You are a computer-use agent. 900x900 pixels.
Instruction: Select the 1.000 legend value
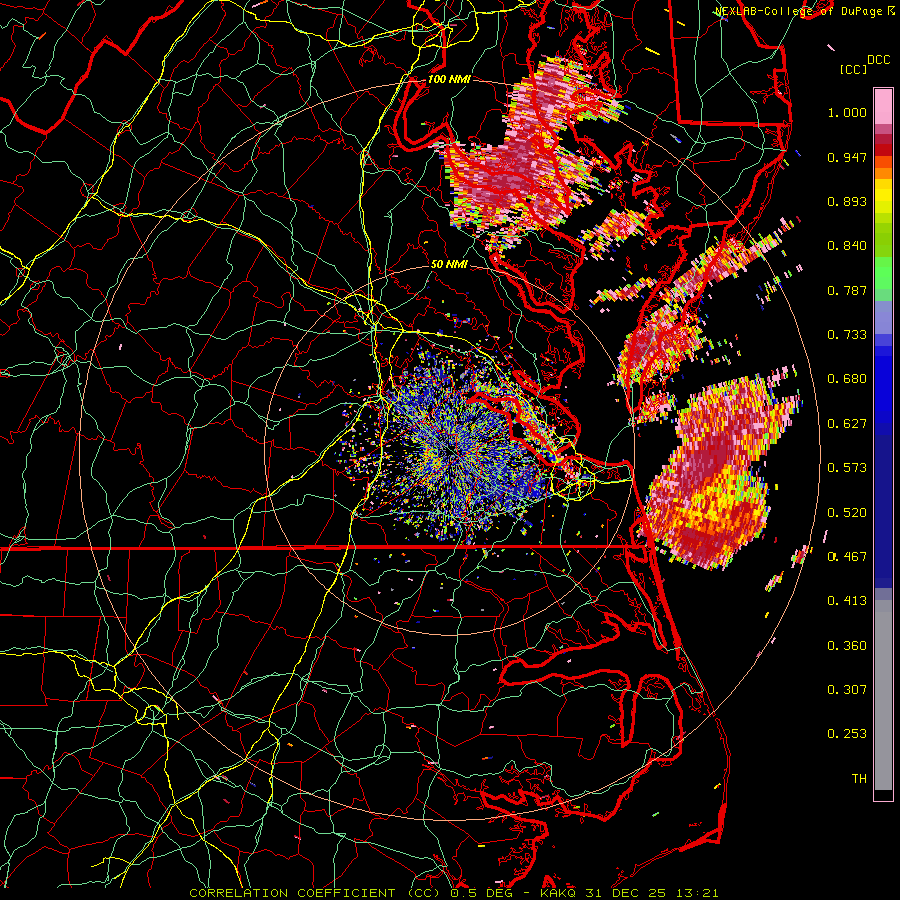pyautogui.click(x=847, y=112)
